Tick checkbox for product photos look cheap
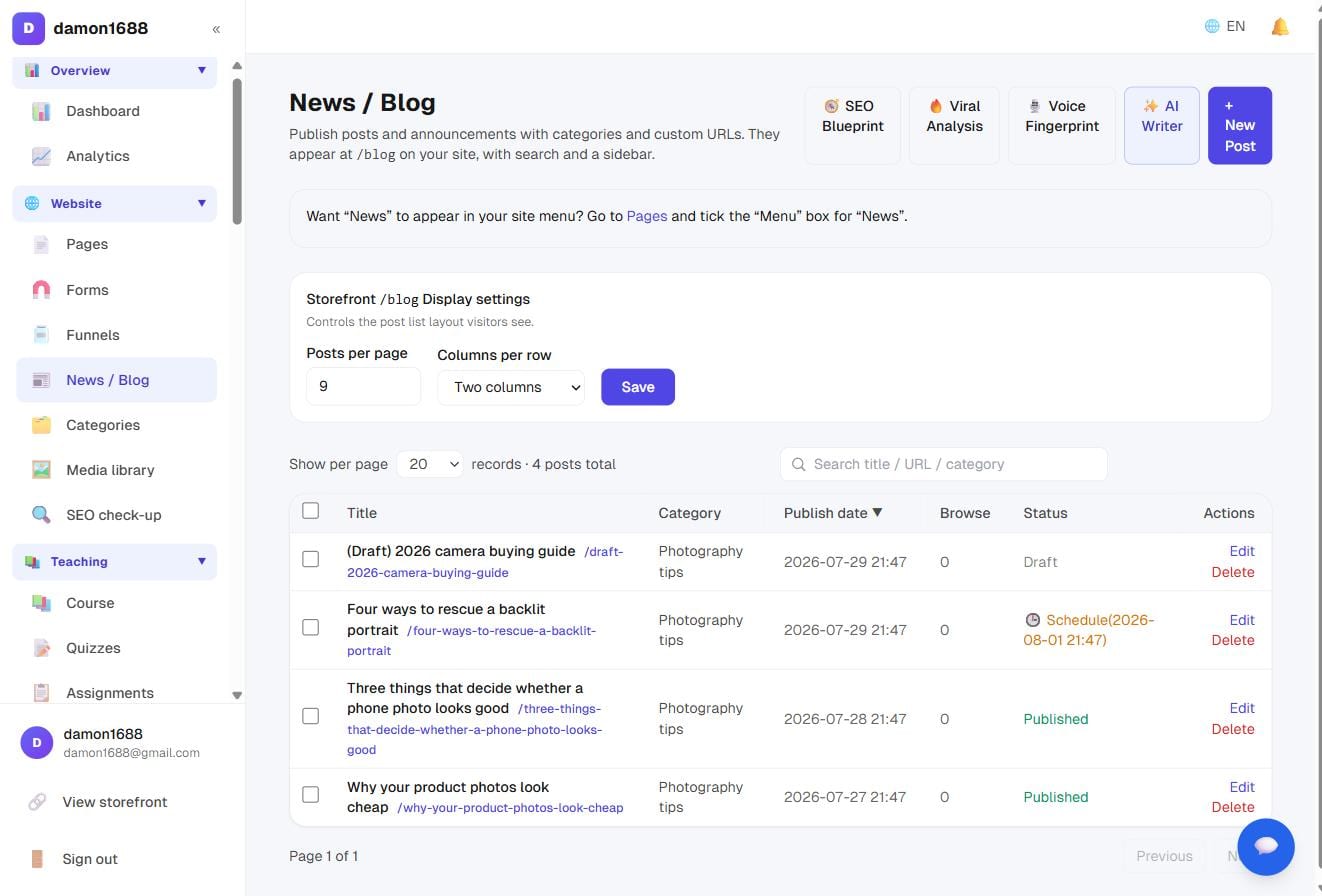The height and width of the screenshot is (896, 1322). 311,795
